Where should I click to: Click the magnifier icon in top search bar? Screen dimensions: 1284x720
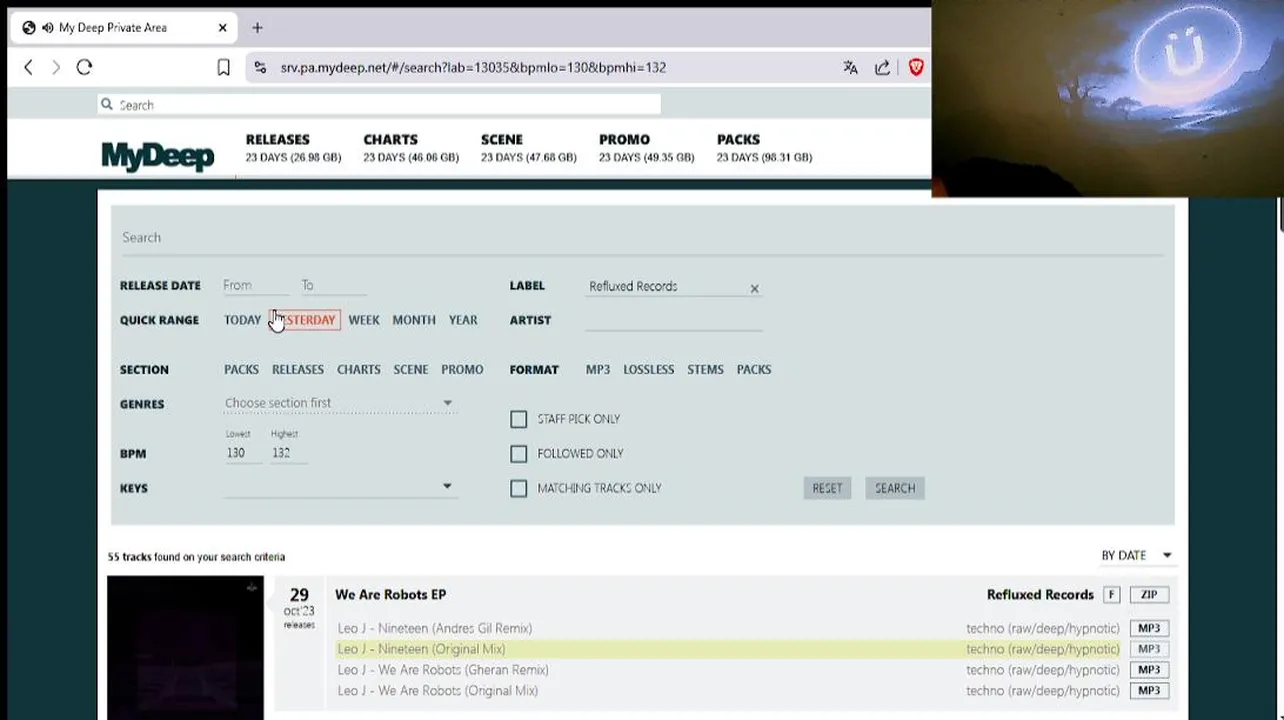(107, 104)
